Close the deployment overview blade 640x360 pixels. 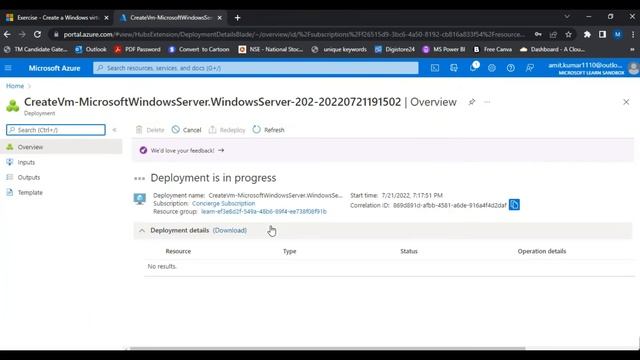(x=626, y=102)
